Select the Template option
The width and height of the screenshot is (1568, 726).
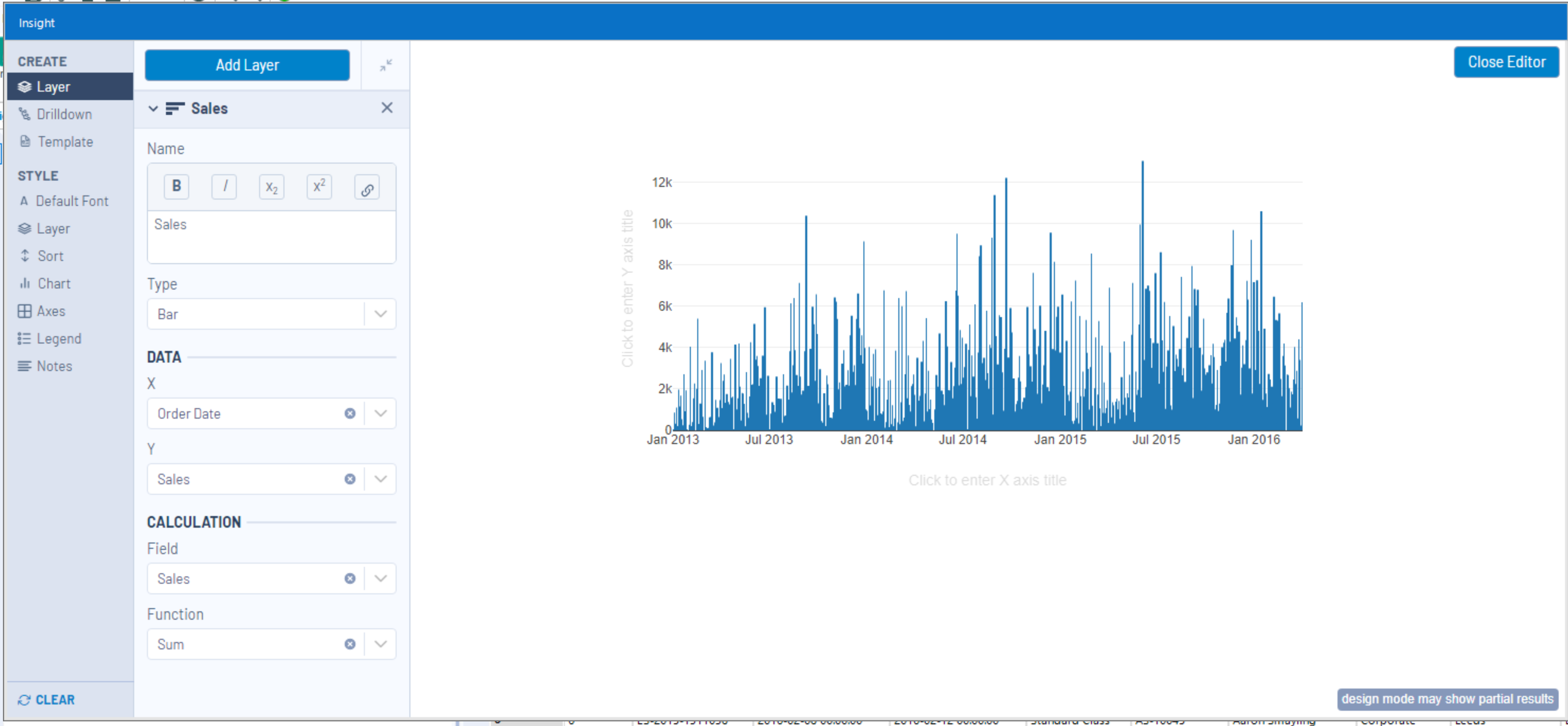click(x=63, y=141)
